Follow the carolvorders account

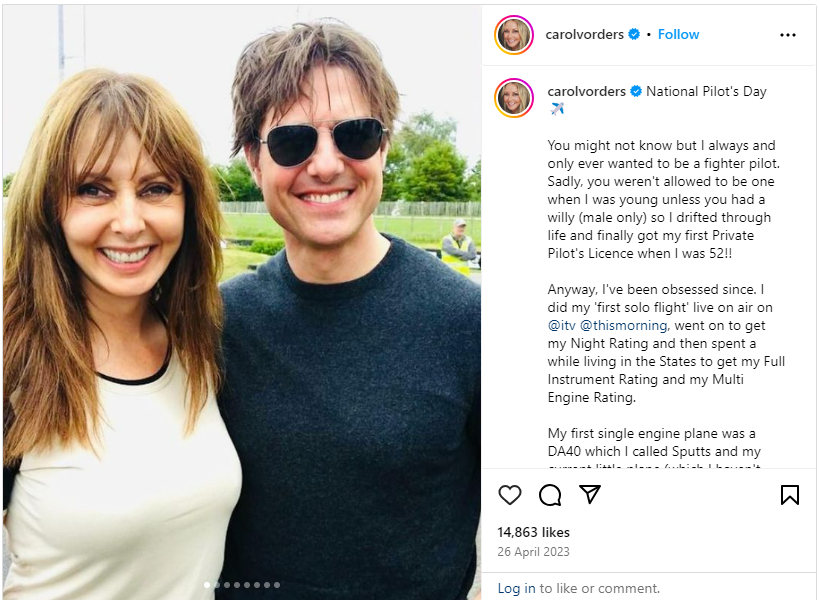[x=679, y=34]
